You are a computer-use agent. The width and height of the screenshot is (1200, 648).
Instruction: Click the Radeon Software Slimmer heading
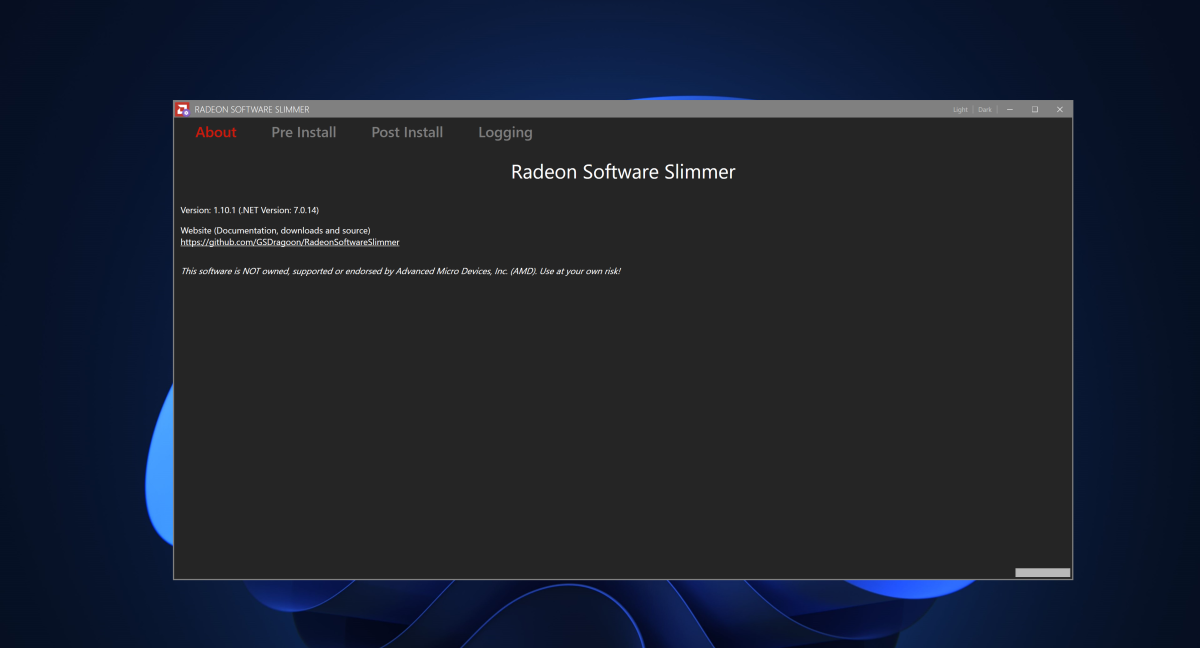[x=623, y=172]
